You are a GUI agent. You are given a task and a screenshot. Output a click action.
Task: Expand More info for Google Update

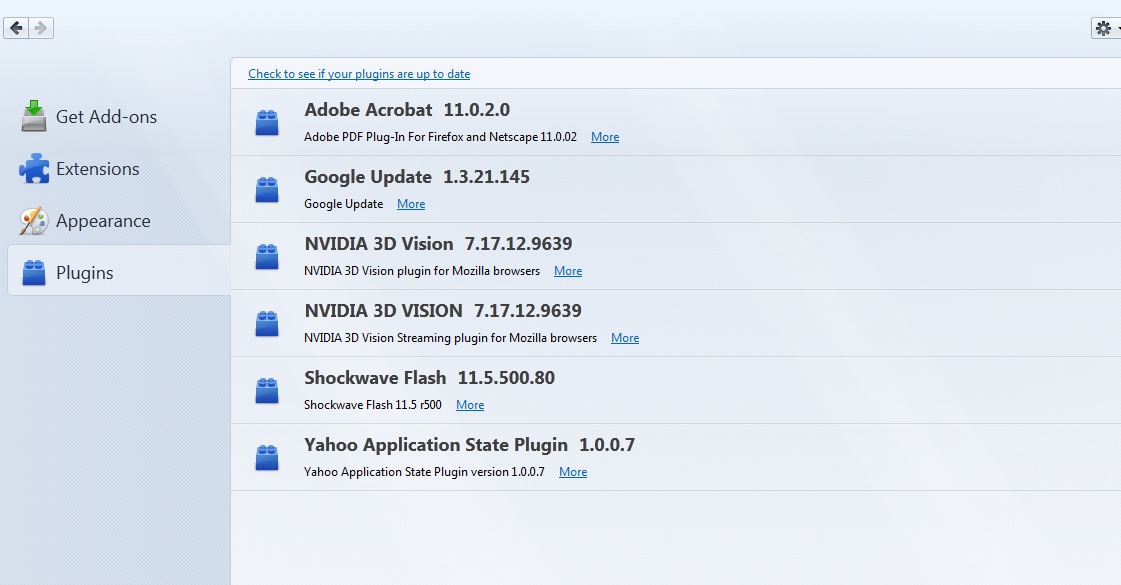[x=411, y=204]
